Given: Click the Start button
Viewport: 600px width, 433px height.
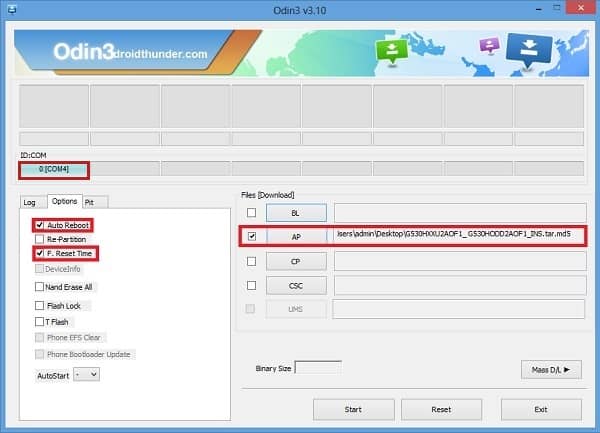Looking at the screenshot, I should click(x=354, y=410).
